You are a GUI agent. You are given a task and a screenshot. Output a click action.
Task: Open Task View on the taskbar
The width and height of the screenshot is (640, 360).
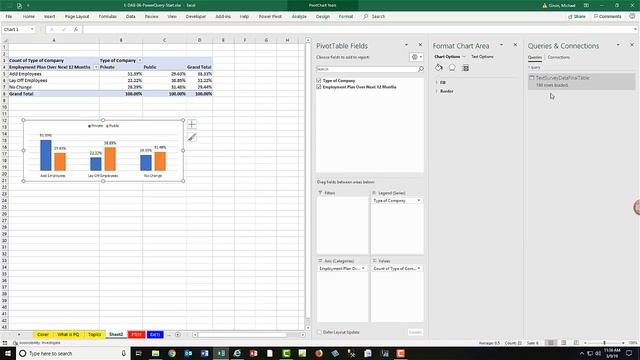138,353
